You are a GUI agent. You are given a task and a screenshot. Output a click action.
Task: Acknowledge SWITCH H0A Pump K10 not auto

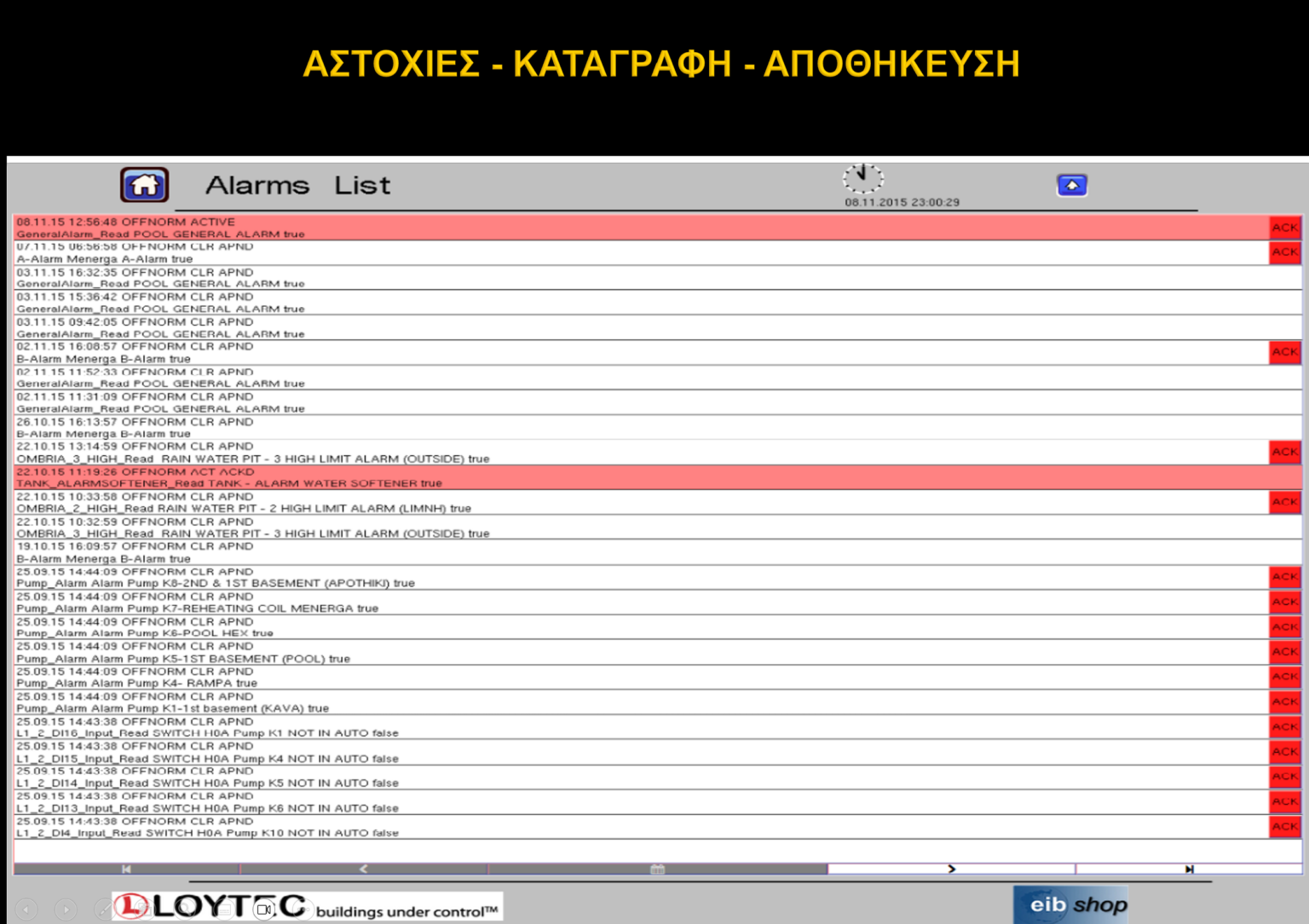[x=1284, y=827]
